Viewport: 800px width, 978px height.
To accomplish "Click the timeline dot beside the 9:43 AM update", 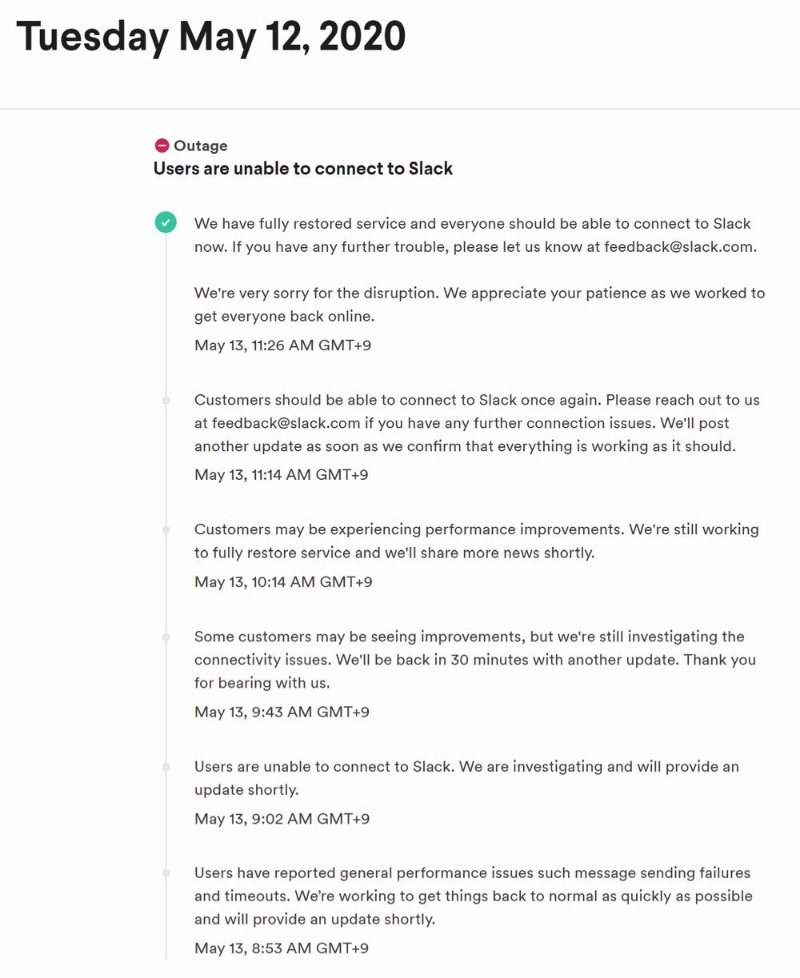I will point(166,636).
